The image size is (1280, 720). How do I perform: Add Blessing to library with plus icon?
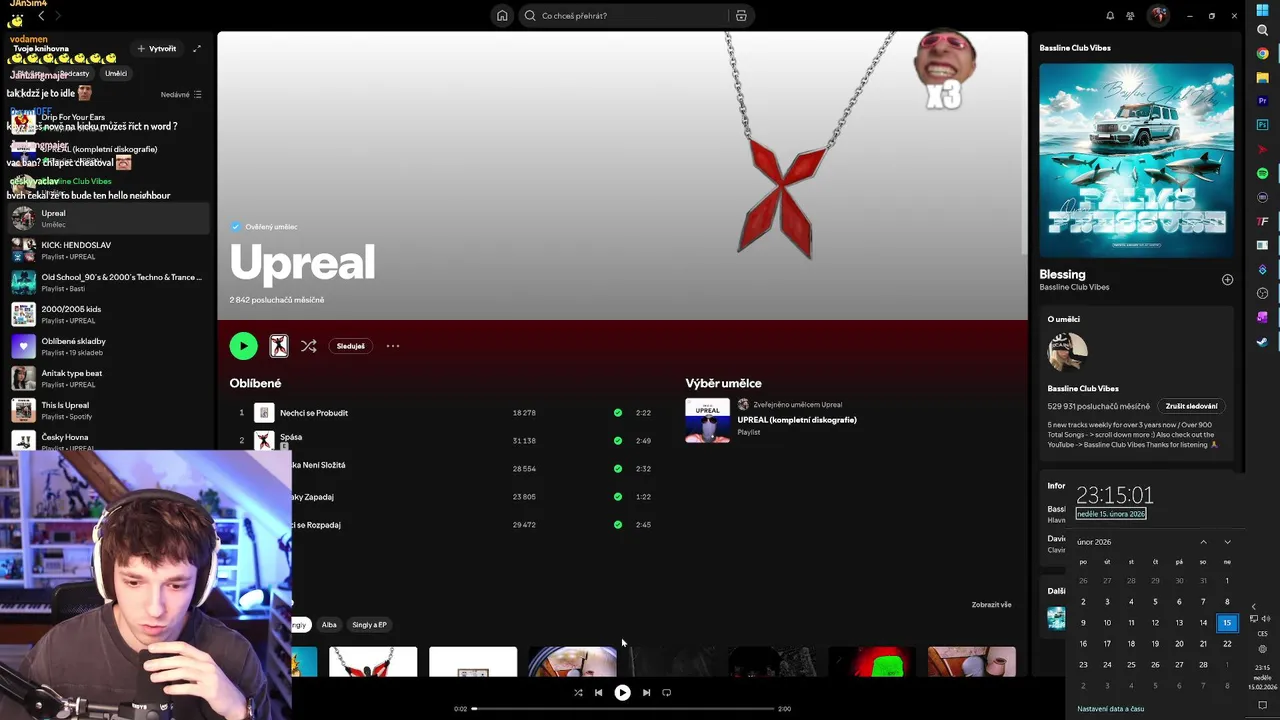(1227, 280)
